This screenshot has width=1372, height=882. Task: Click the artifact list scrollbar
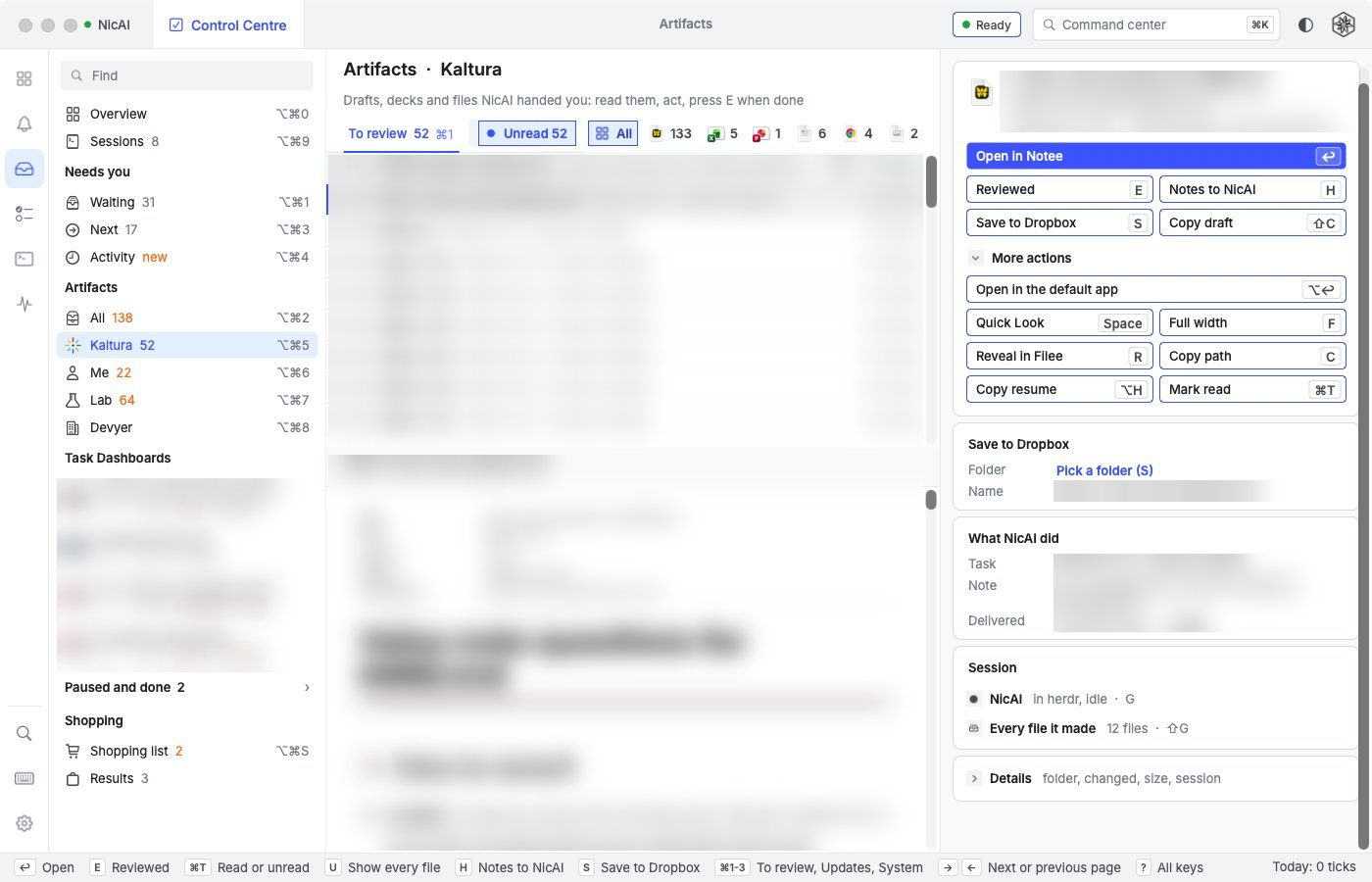tap(931, 181)
